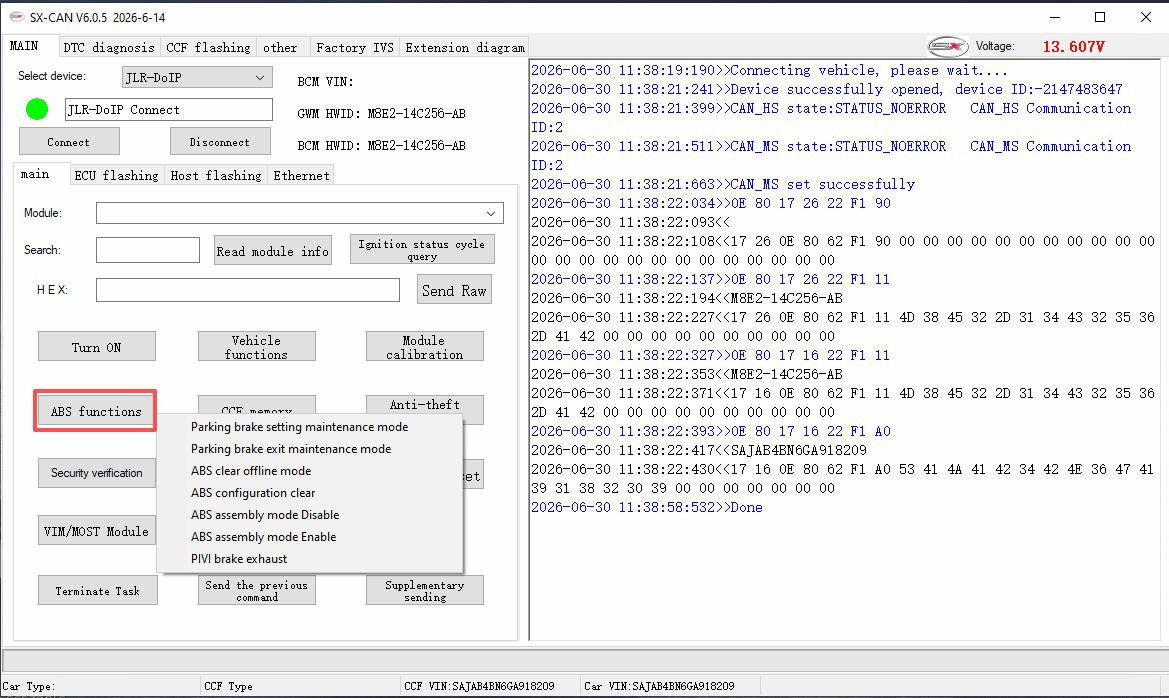Click GWM HWID M8E2-14C256-AB text
Viewport: 1169px width, 698px height.
coord(382,114)
